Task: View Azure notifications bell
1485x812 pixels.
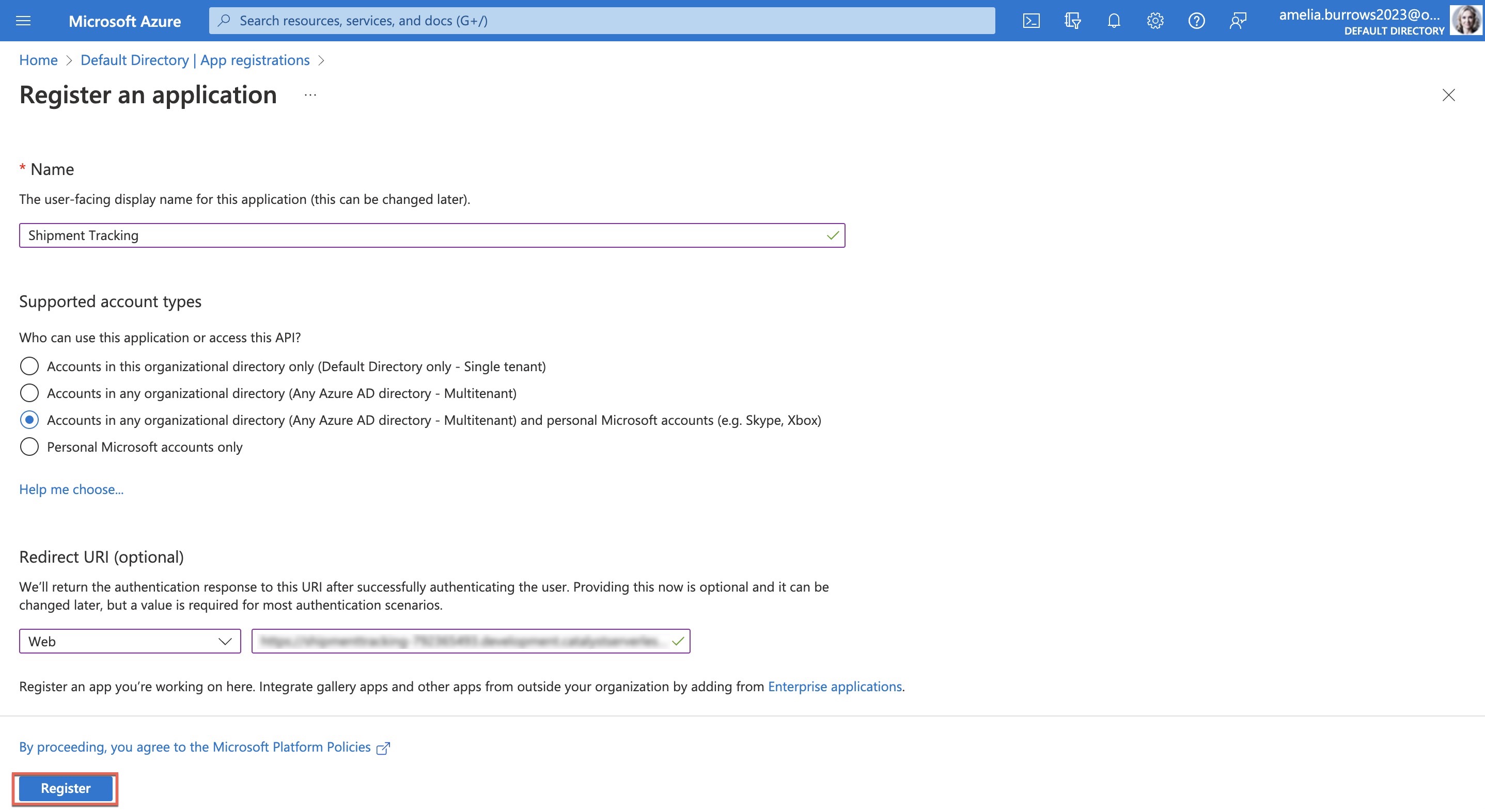Action: (1113, 20)
